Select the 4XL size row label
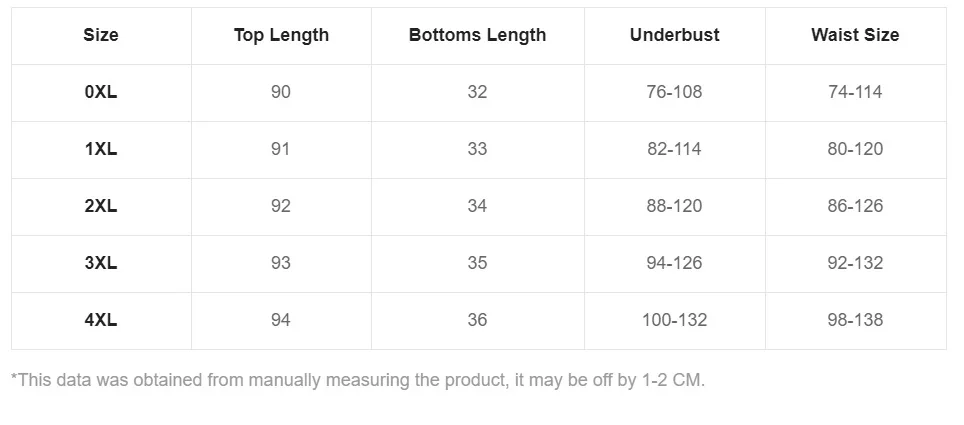The image size is (964, 425). [x=101, y=320]
